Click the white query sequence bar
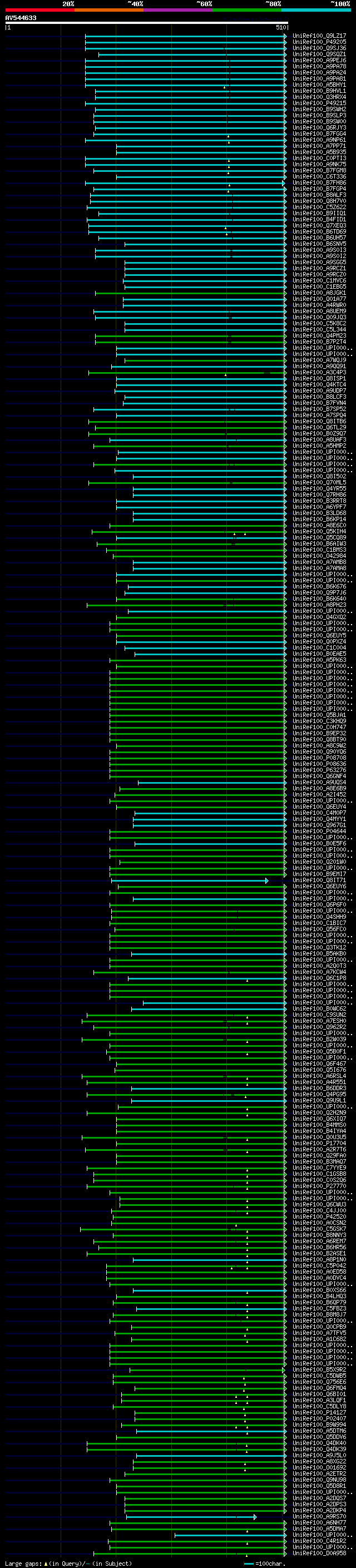 coord(147,22)
